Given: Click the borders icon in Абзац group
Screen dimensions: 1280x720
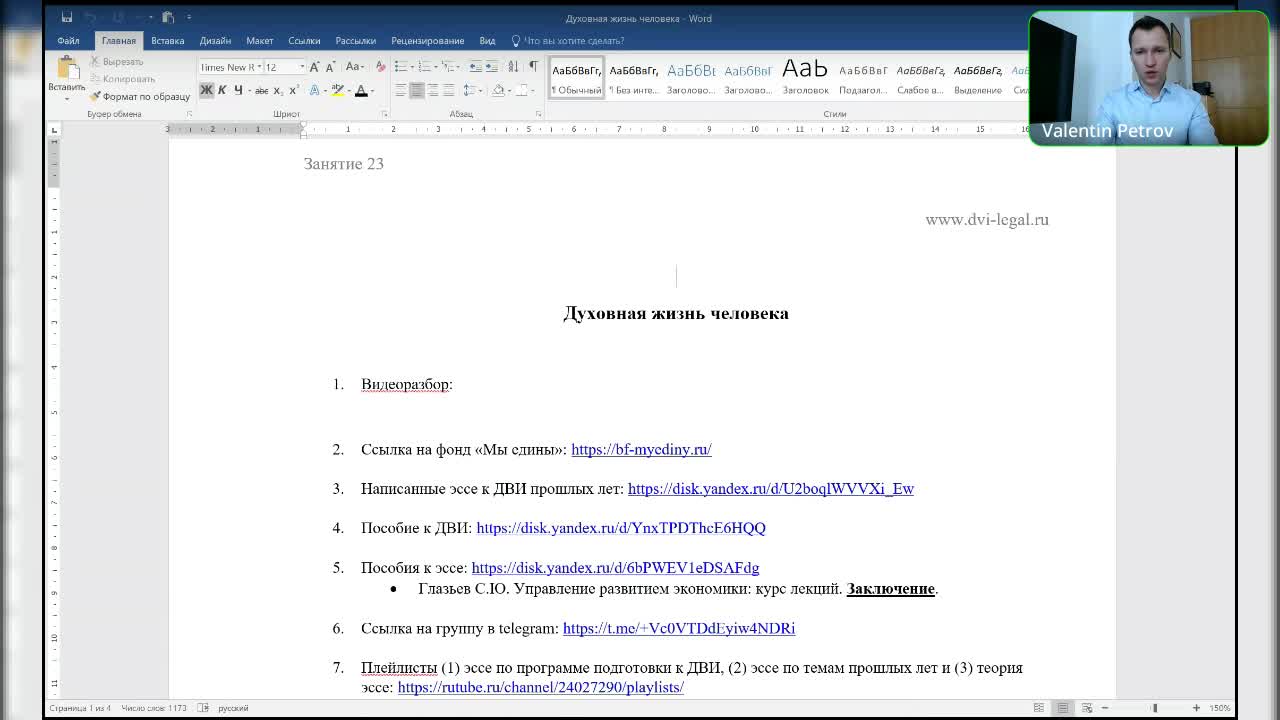Looking at the screenshot, I should pyautogui.click(x=523, y=90).
